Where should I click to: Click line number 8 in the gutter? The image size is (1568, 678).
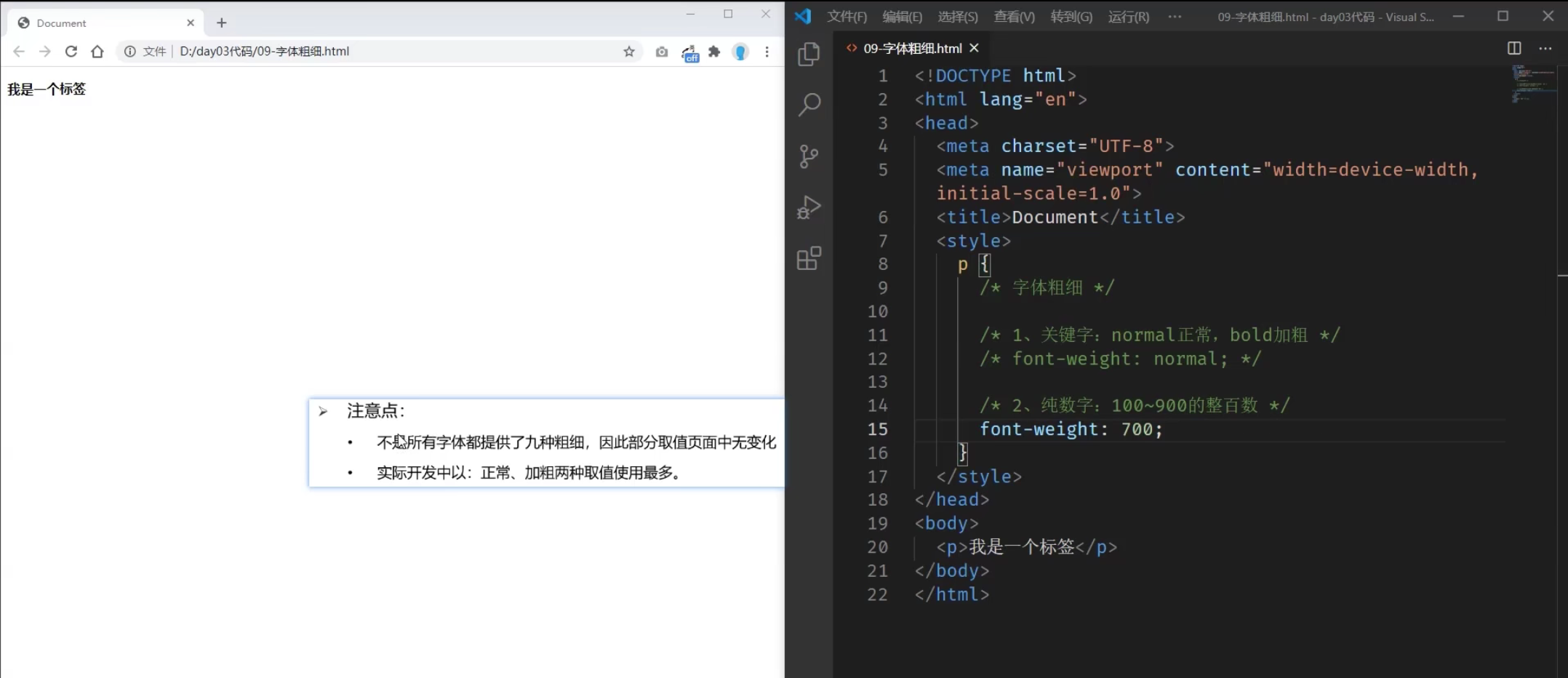click(882, 264)
